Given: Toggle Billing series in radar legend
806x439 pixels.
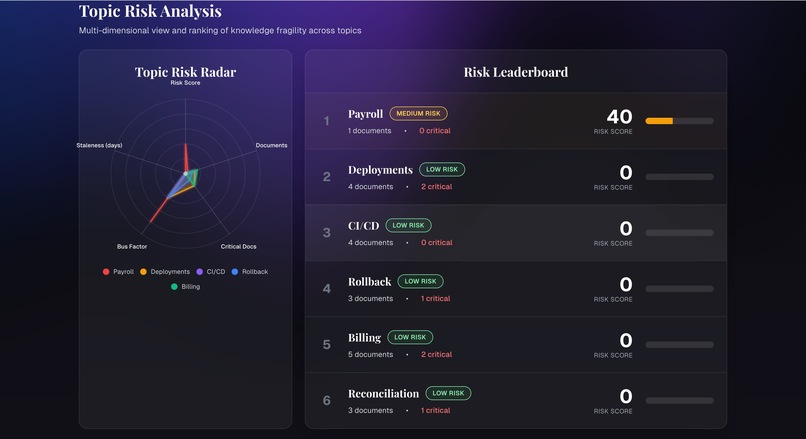Looking at the screenshot, I should pyautogui.click(x=186, y=286).
